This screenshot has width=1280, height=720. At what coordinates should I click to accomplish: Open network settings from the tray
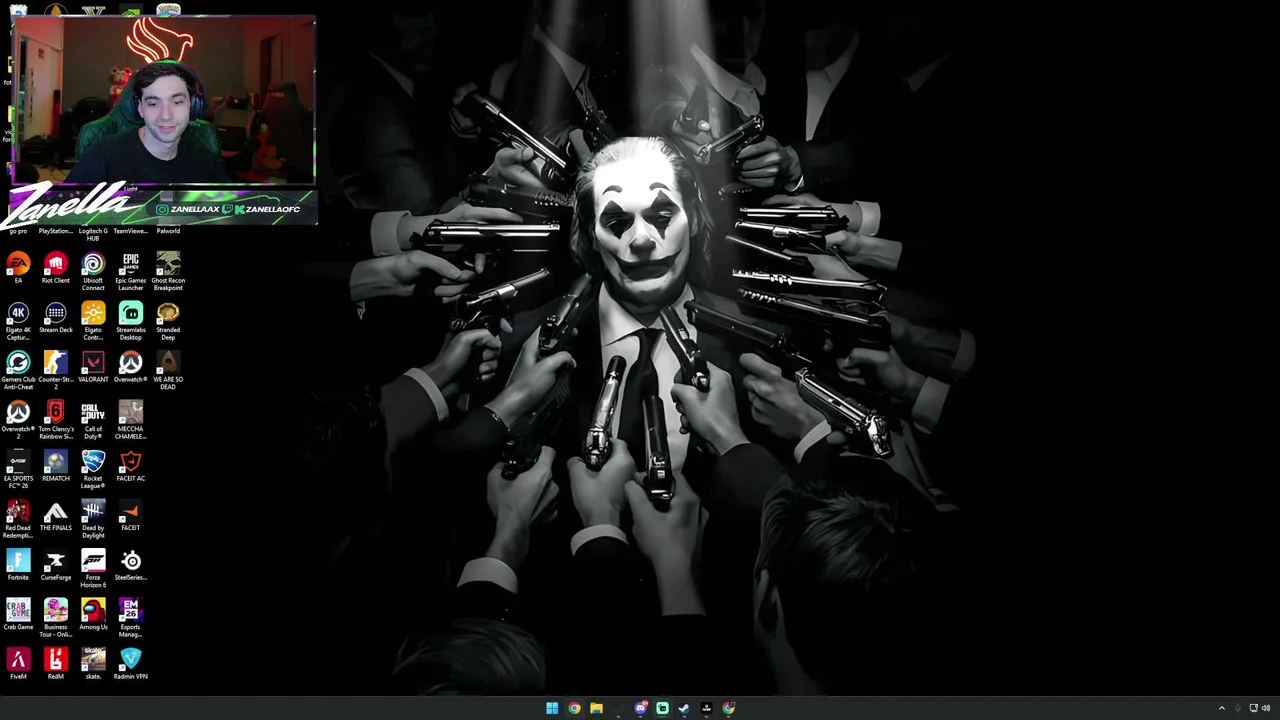point(1253,708)
